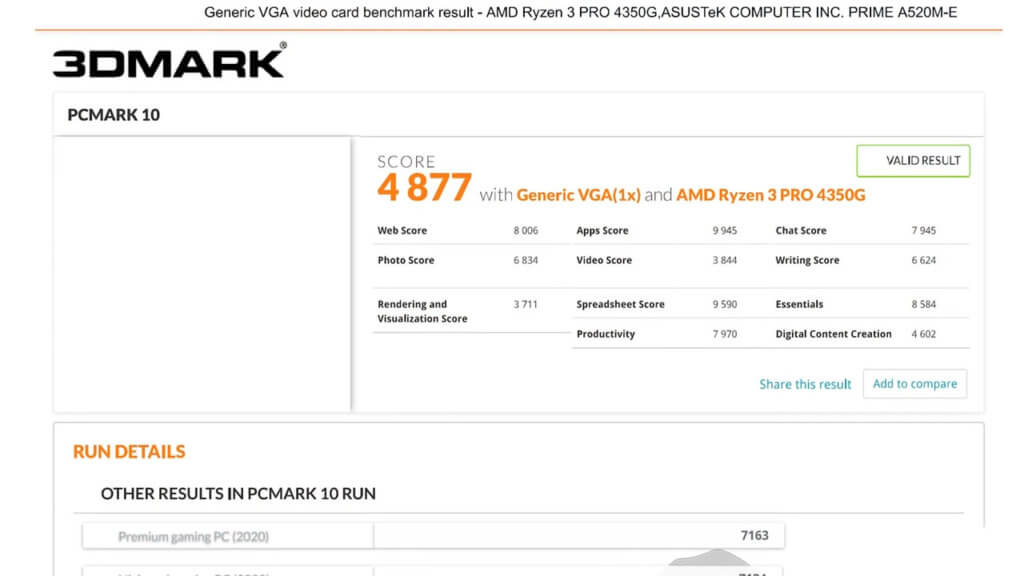Viewport: 1024px width, 576px height.
Task: Open the AMD Ryzen 3 PRO 4350G link
Action: click(x=771, y=195)
